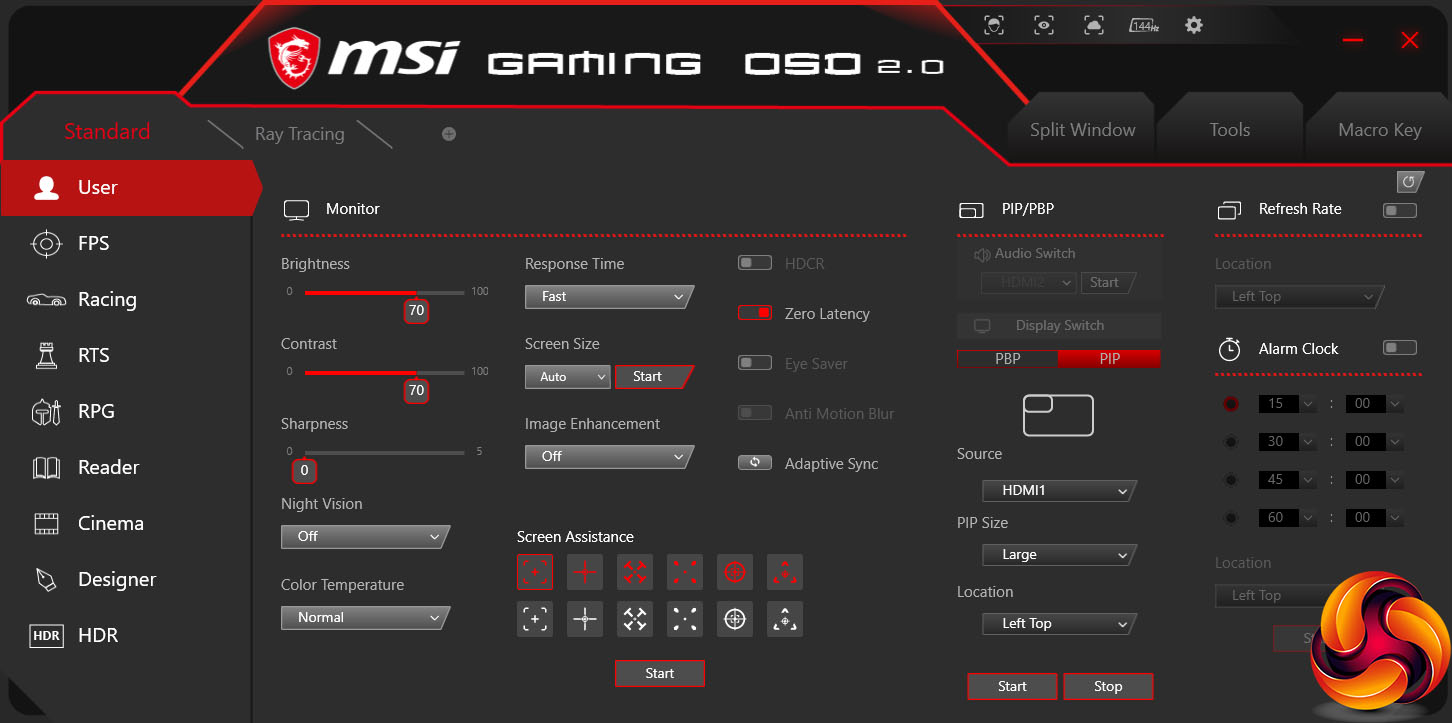Switch to the Ray Tracing tab

pos(300,134)
